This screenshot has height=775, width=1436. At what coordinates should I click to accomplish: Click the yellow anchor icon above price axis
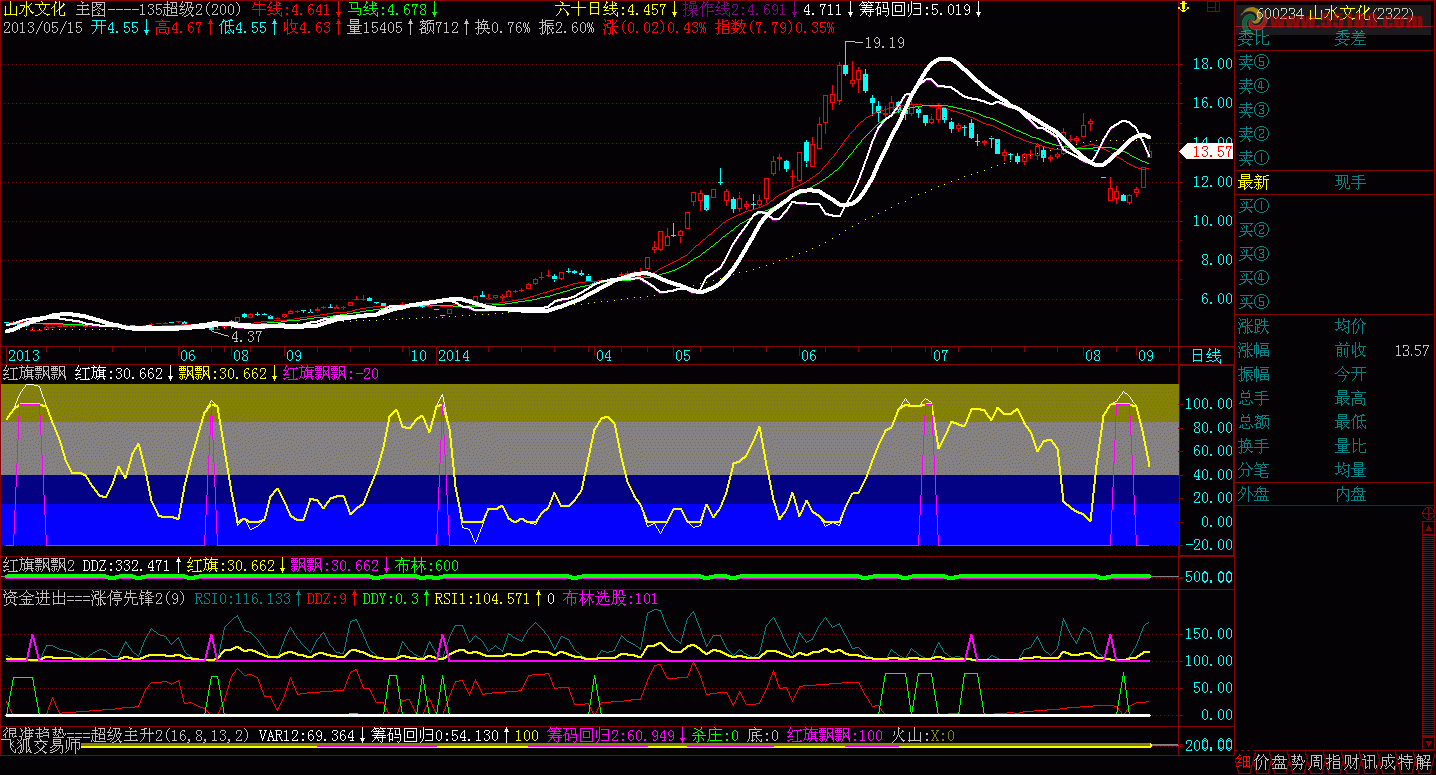[x=1182, y=8]
